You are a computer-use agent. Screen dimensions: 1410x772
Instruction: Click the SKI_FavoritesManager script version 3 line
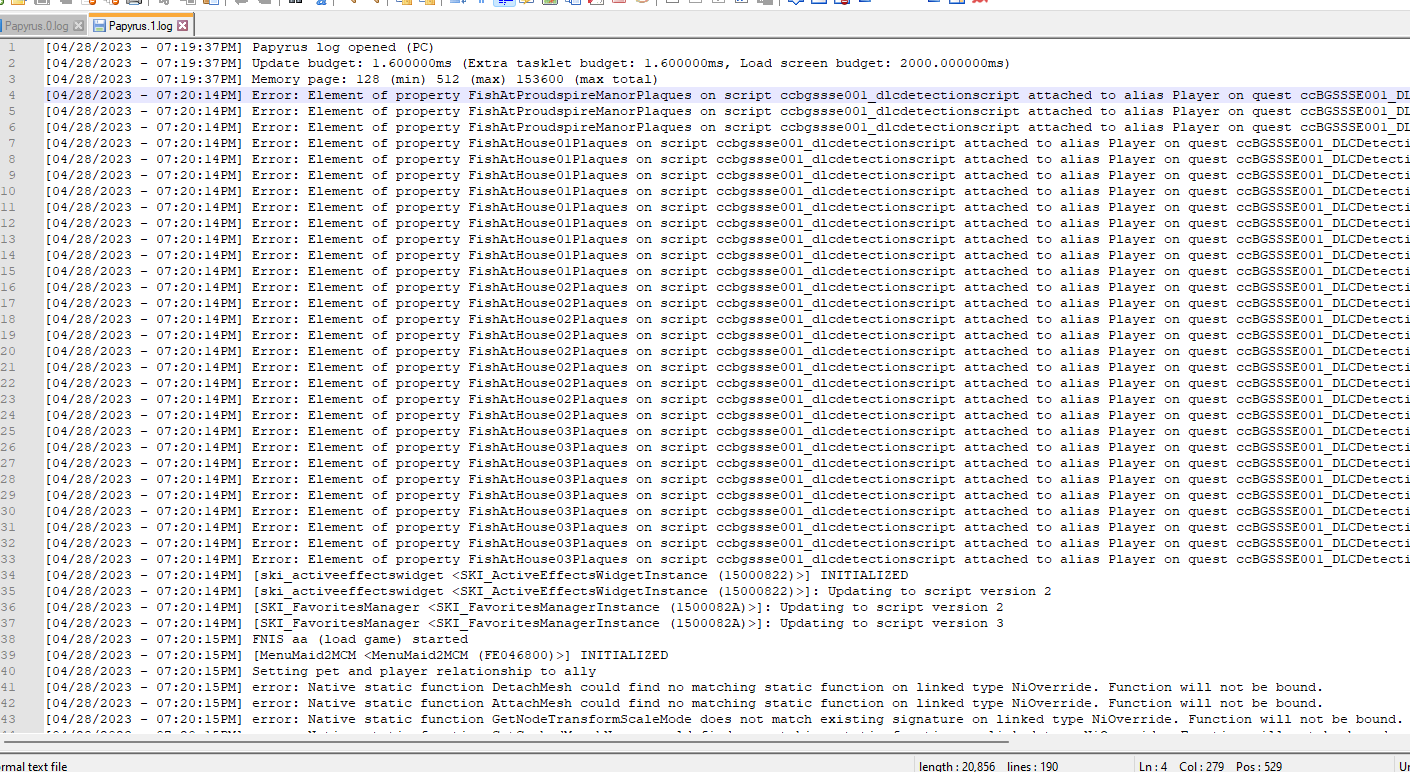click(524, 623)
